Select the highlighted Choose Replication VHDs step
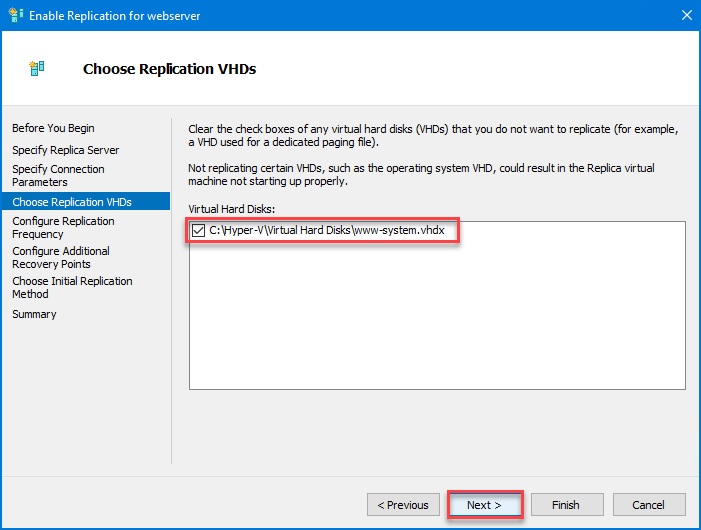701x530 pixels. click(72, 202)
